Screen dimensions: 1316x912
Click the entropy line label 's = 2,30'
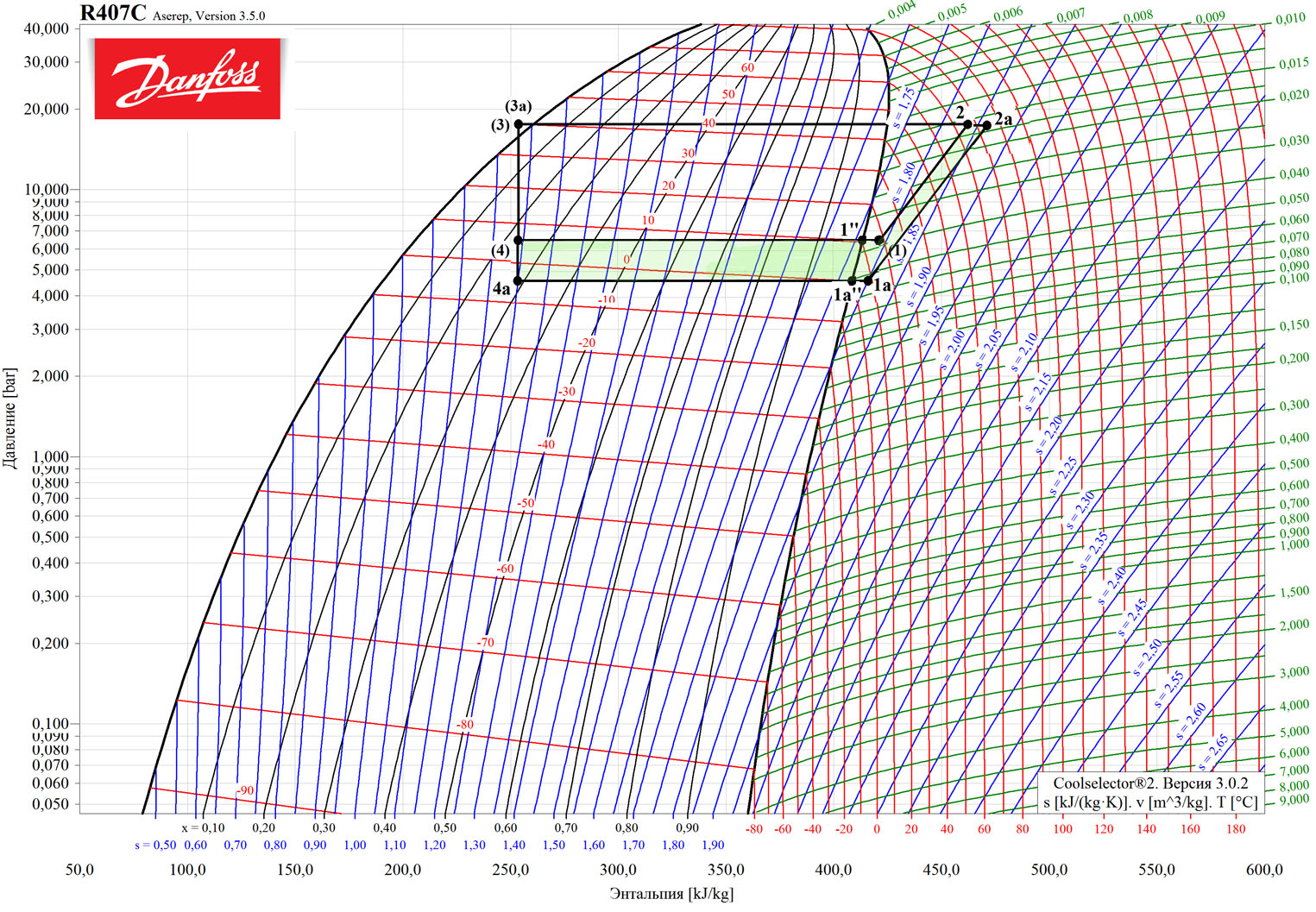(x=1080, y=510)
